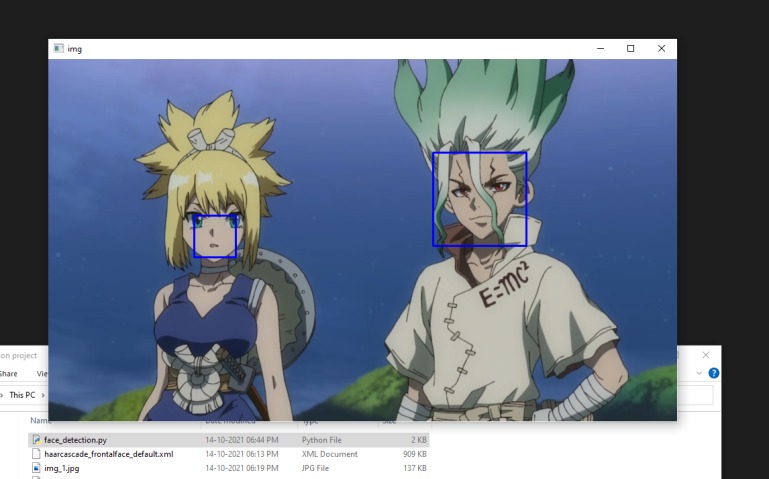Click date 14-10-2021 06:19 PM cell
The height and width of the screenshot is (479, 769).
242,468
